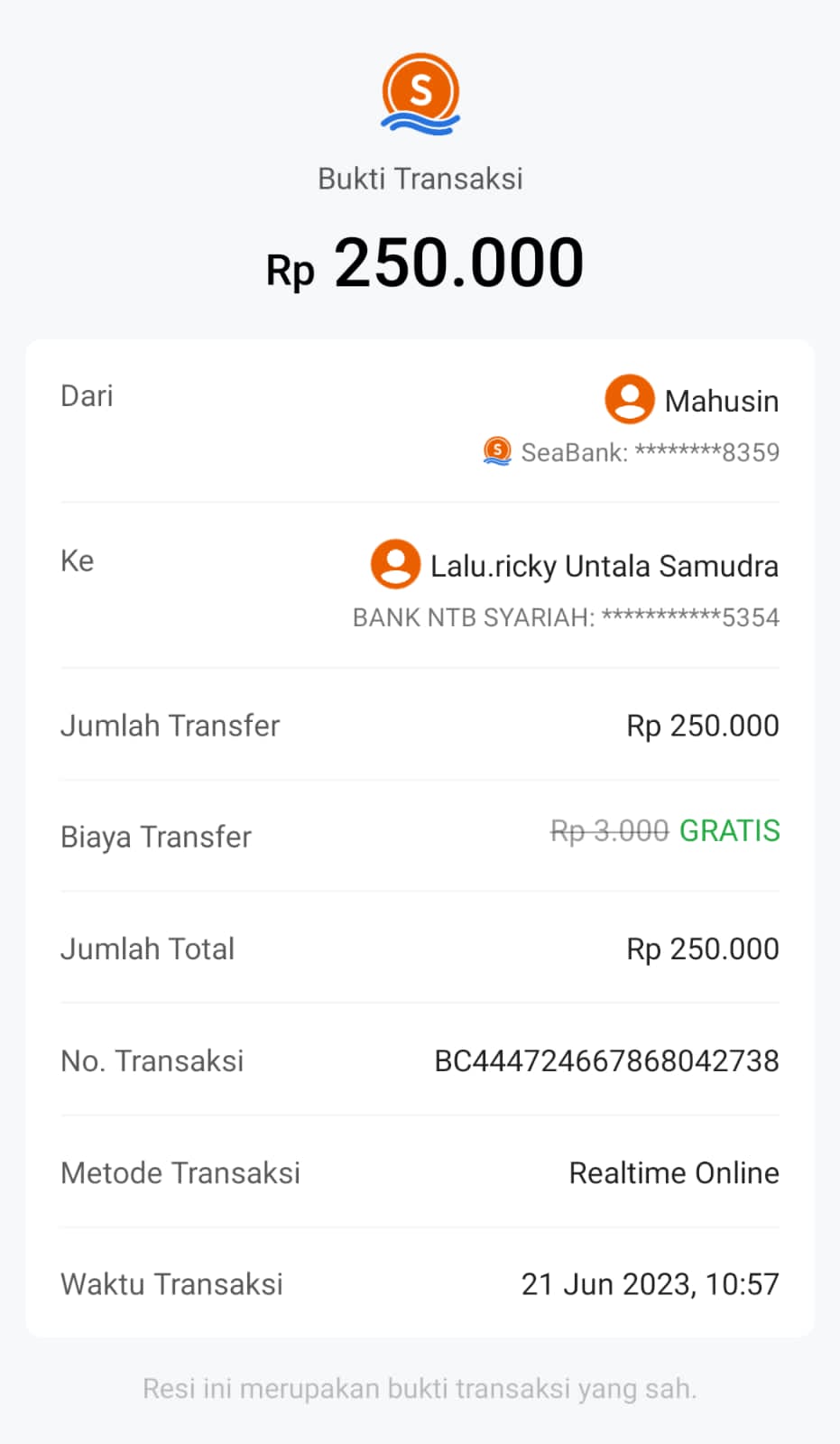Select transaction number BC444724667868042738
Screen dimensions: 840x1444
(x=606, y=1060)
